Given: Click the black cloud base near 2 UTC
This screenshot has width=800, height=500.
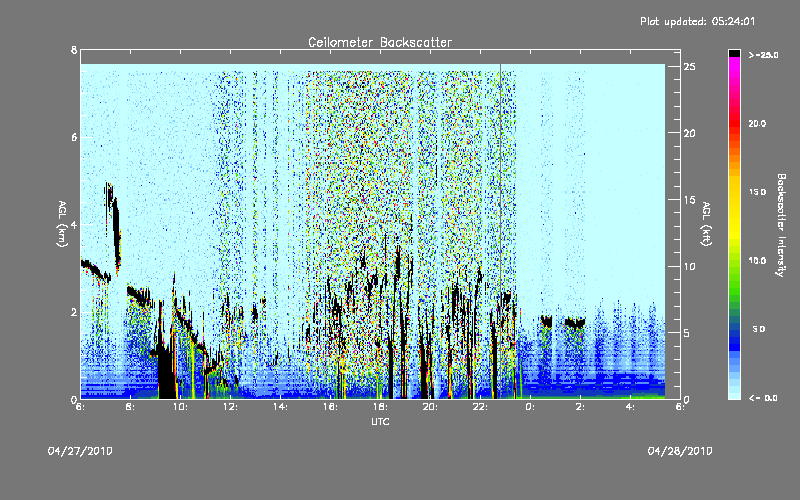Looking at the screenshot, I should tap(575, 322).
